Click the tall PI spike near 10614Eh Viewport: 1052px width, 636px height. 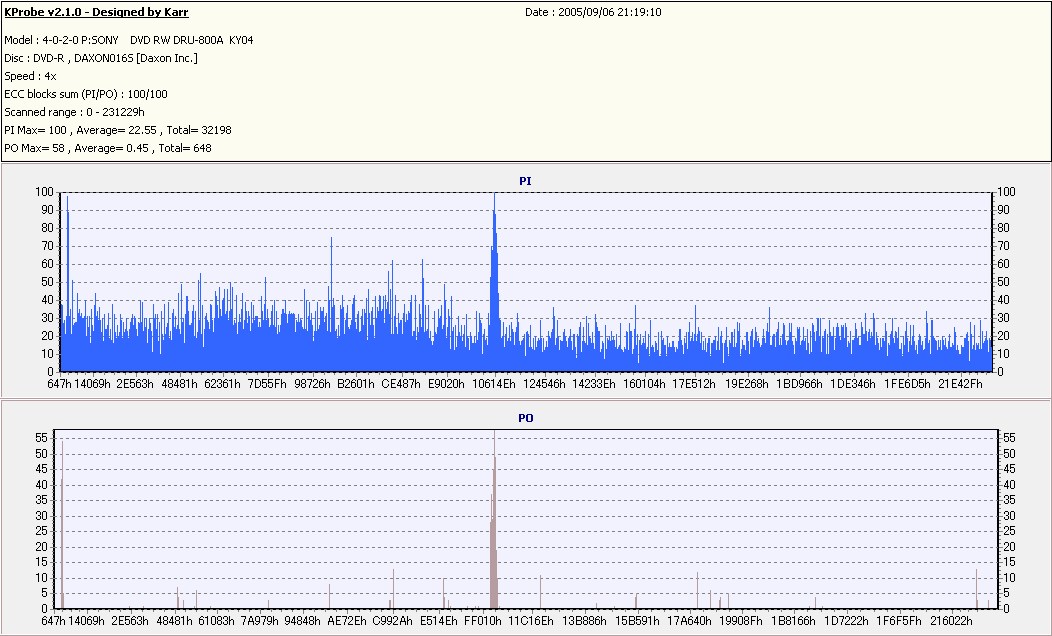pyautogui.click(x=494, y=282)
